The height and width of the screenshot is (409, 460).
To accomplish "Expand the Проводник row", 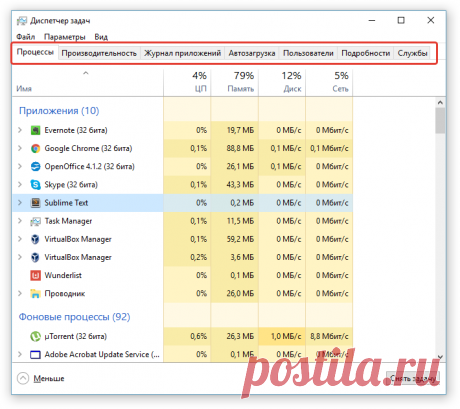I will (20, 293).
